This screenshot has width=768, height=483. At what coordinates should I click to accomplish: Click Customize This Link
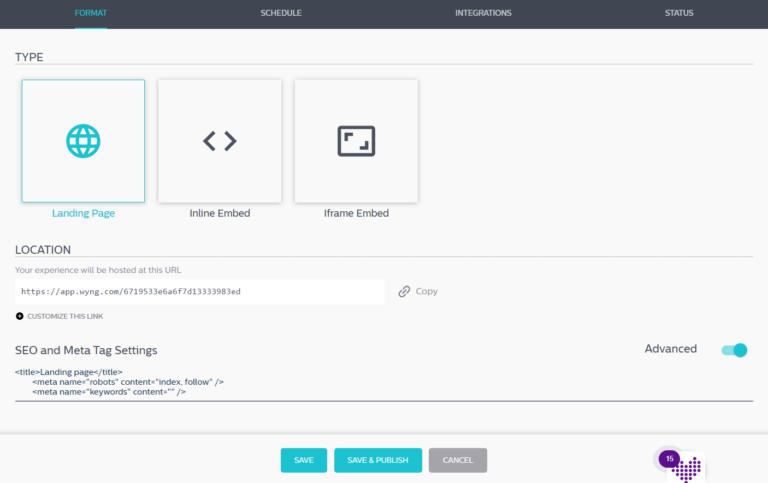(x=65, y=316)
